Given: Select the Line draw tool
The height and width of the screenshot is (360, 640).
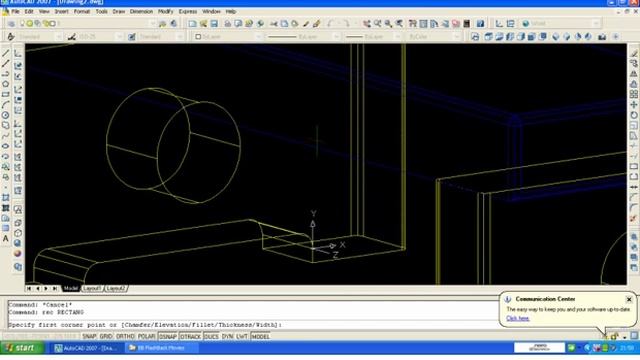Looking at the screenshot, I should coord(5,53).
